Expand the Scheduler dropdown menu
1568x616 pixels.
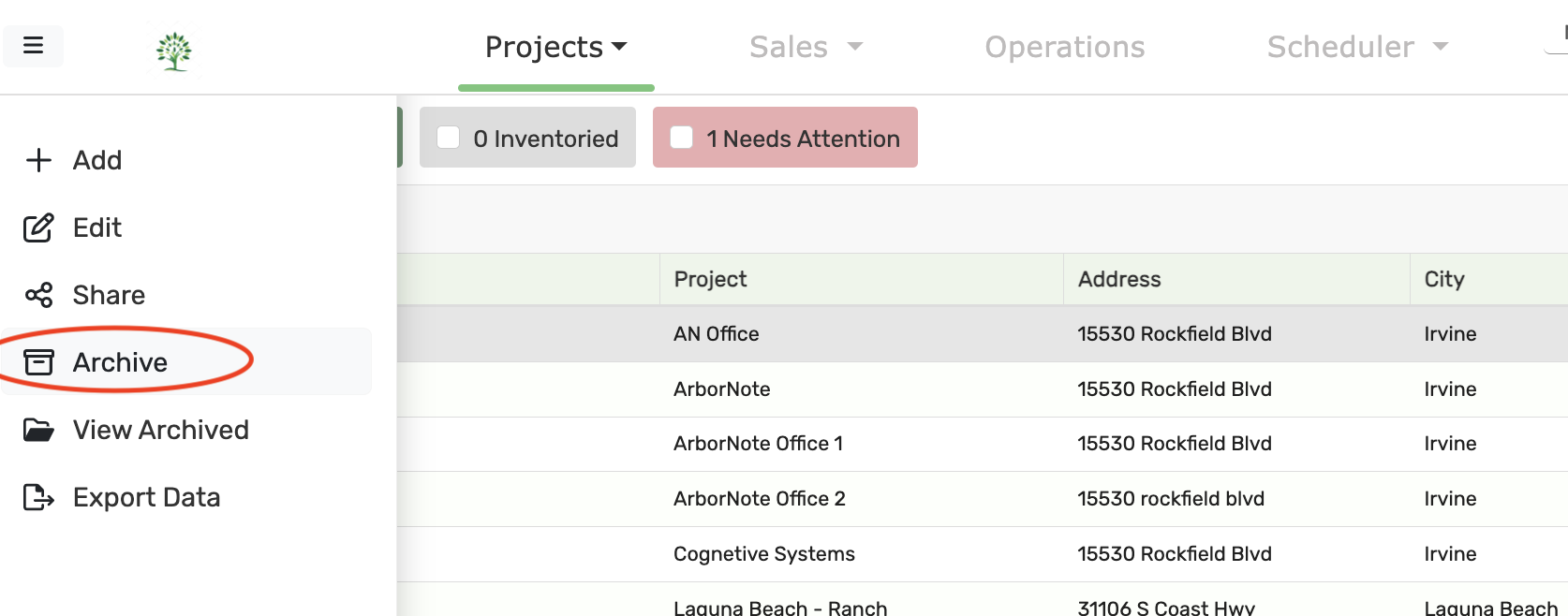(1357, 47)
